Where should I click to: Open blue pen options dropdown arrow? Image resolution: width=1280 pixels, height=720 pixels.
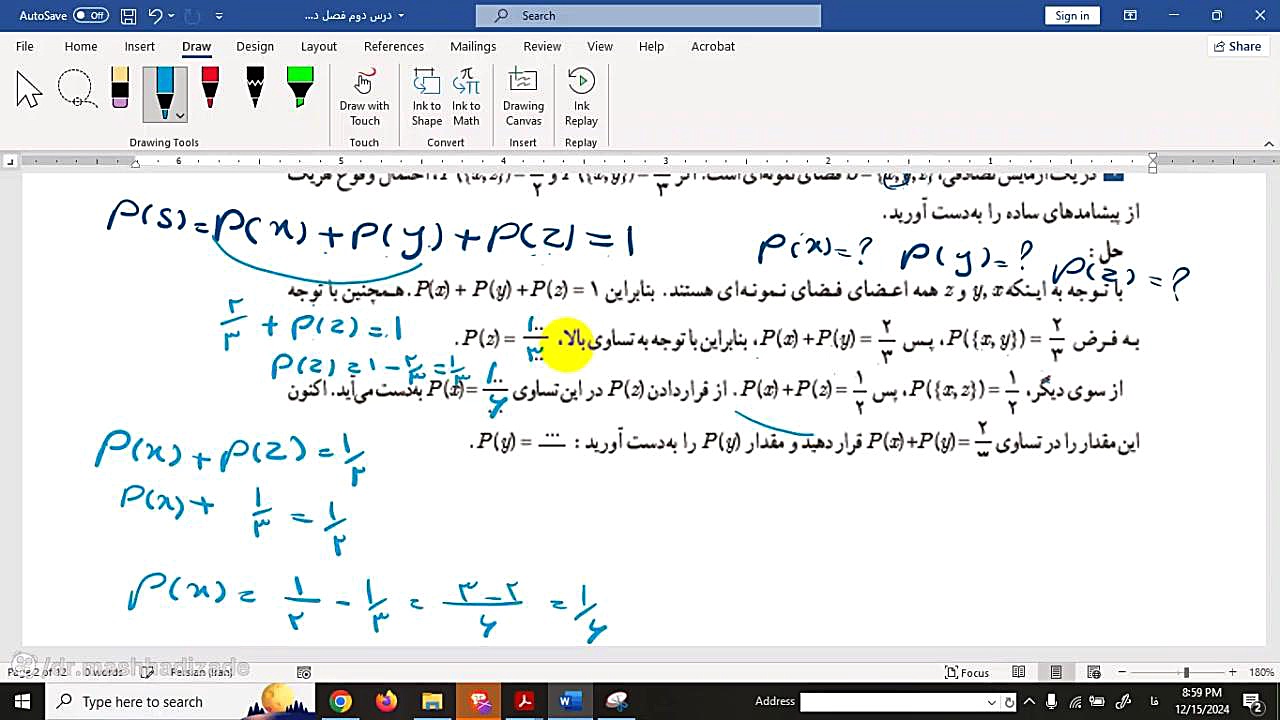tap(180, 115)
